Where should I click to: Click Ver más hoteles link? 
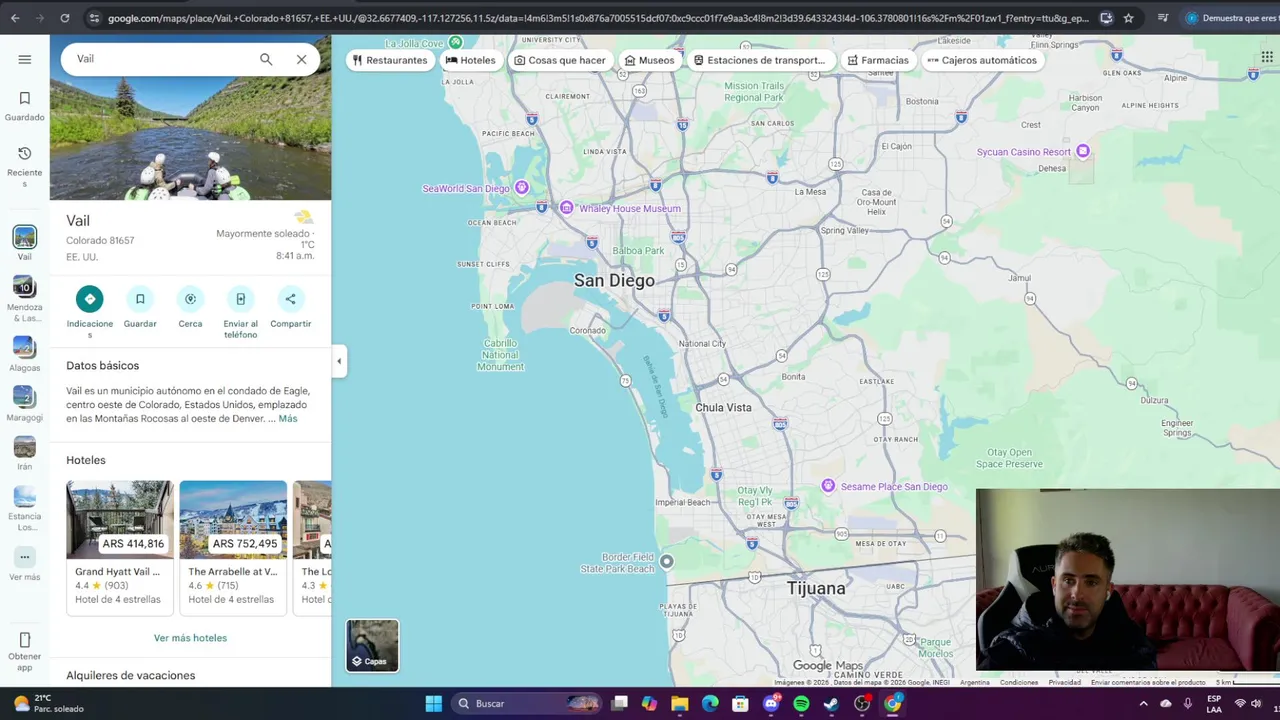pos(190,638)
